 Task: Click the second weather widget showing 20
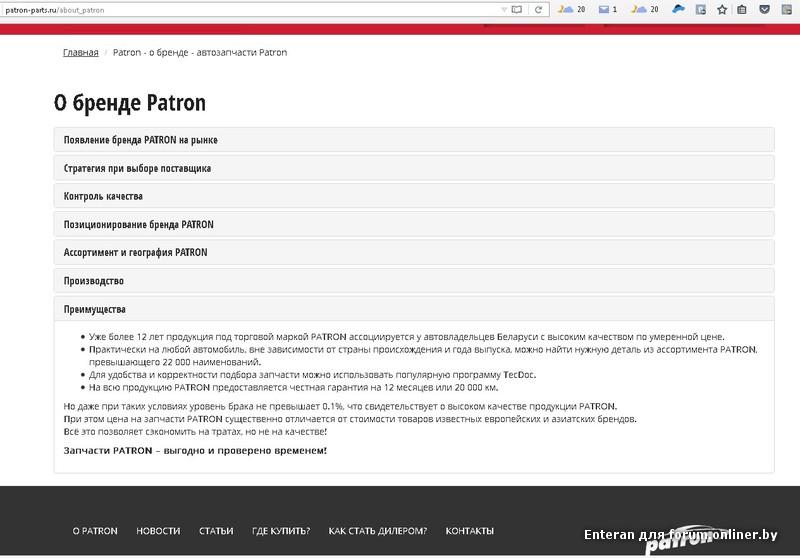pos(645,9)
